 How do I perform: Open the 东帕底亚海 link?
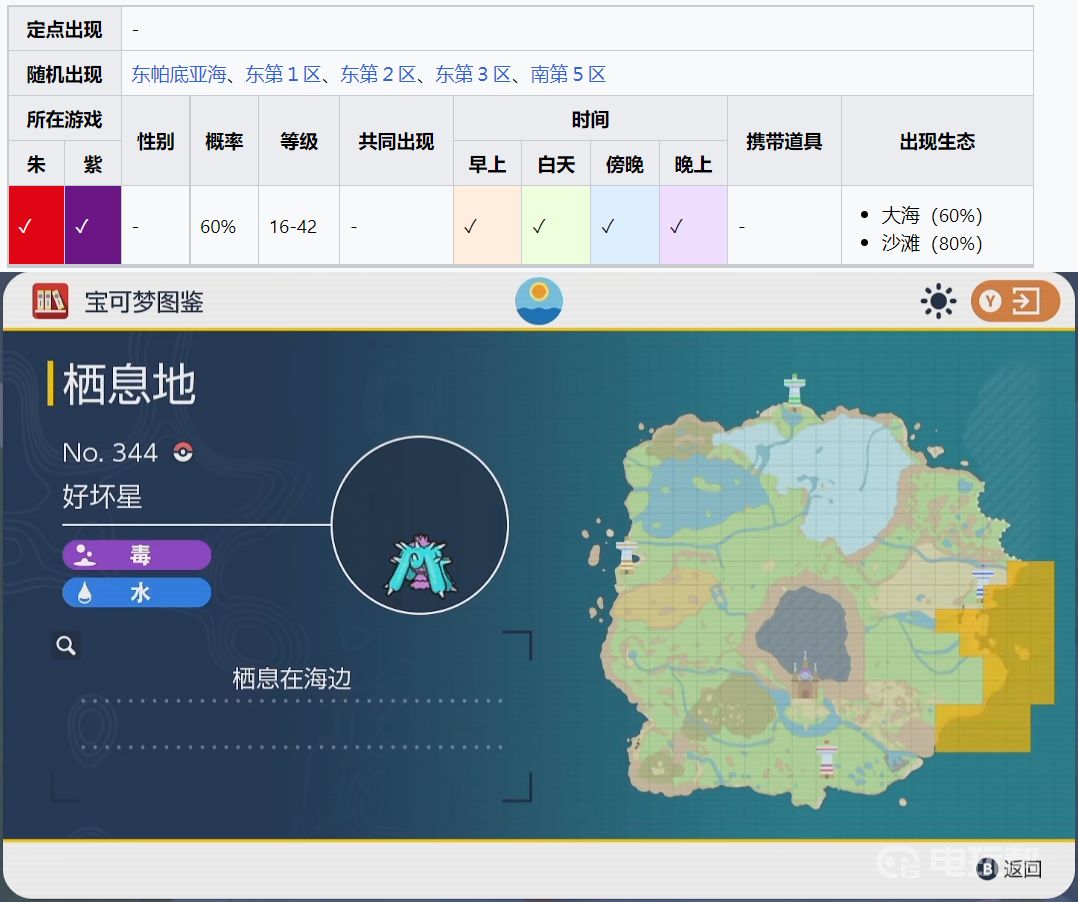pyautogui.click(x=179, y=74)
